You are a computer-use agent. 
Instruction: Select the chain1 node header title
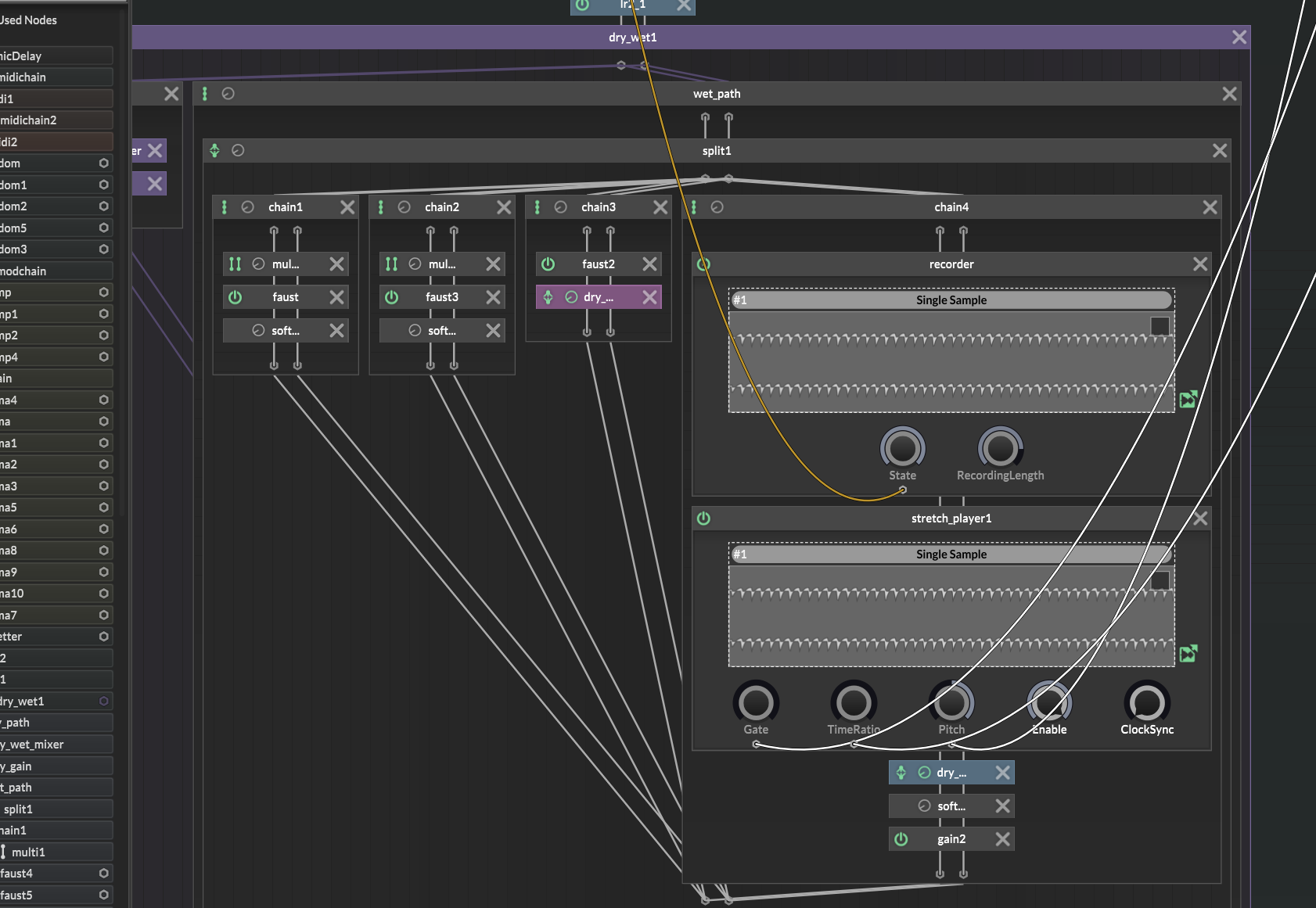[x=286, y=207]
